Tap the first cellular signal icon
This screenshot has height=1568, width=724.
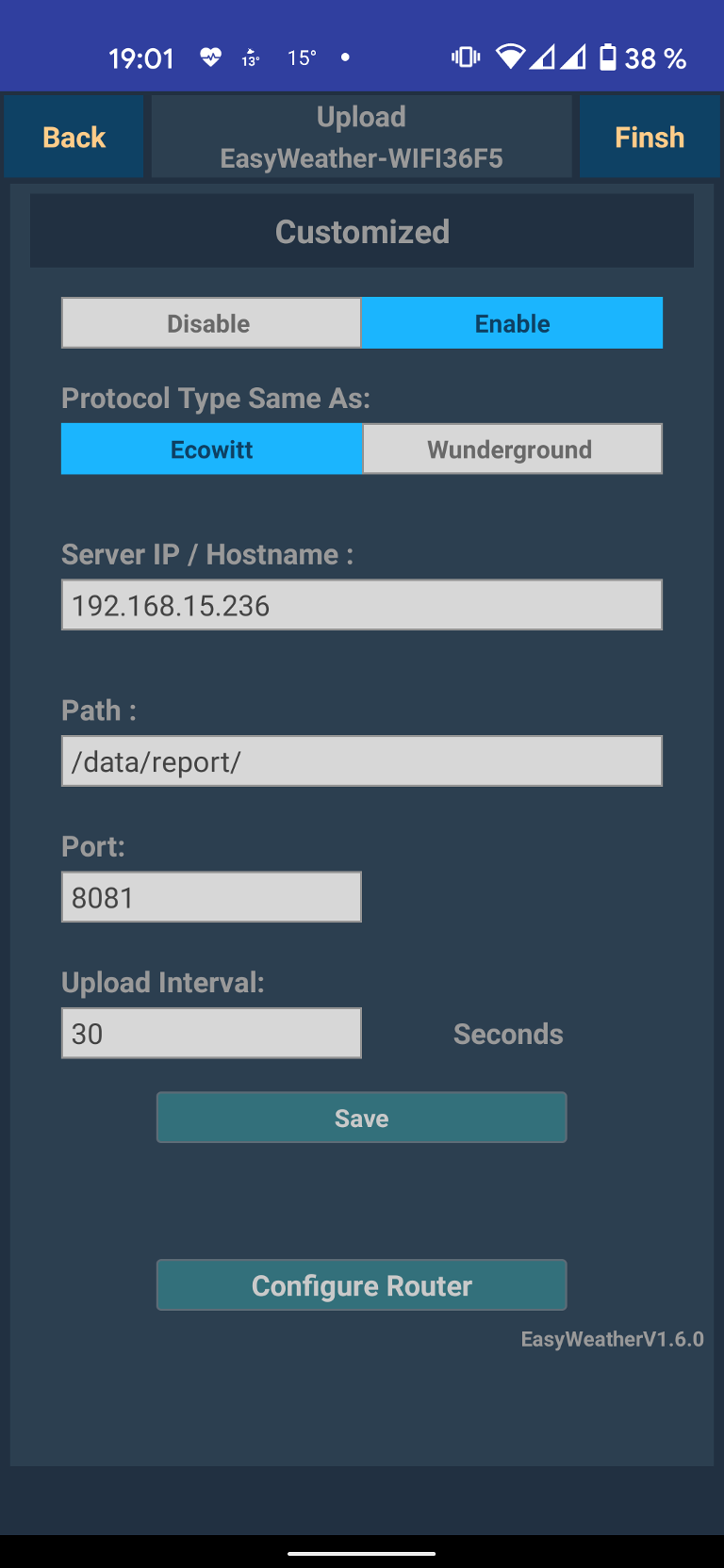pos(542,57)
